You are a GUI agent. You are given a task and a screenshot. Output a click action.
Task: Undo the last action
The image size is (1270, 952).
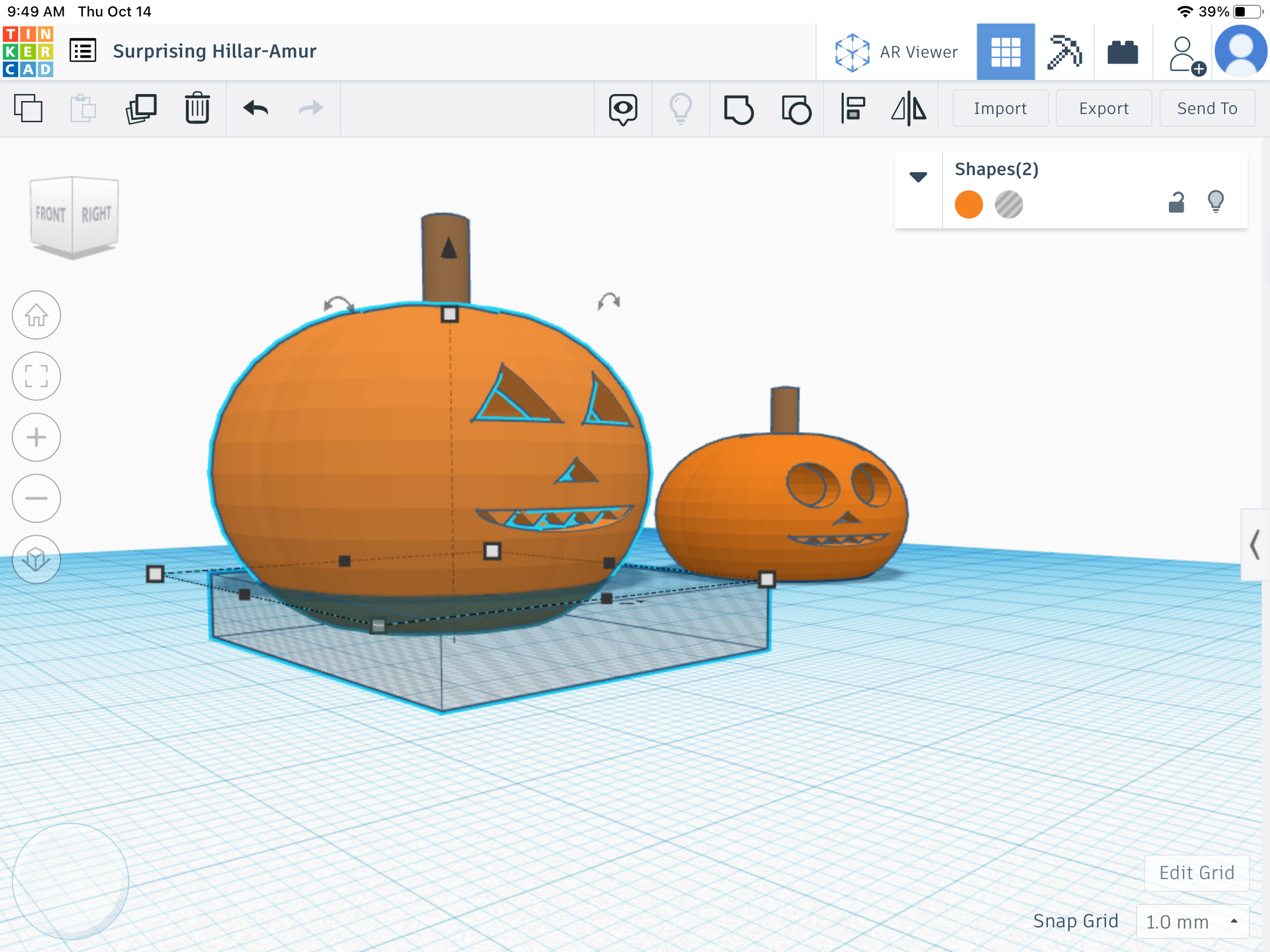click(256, 109)
